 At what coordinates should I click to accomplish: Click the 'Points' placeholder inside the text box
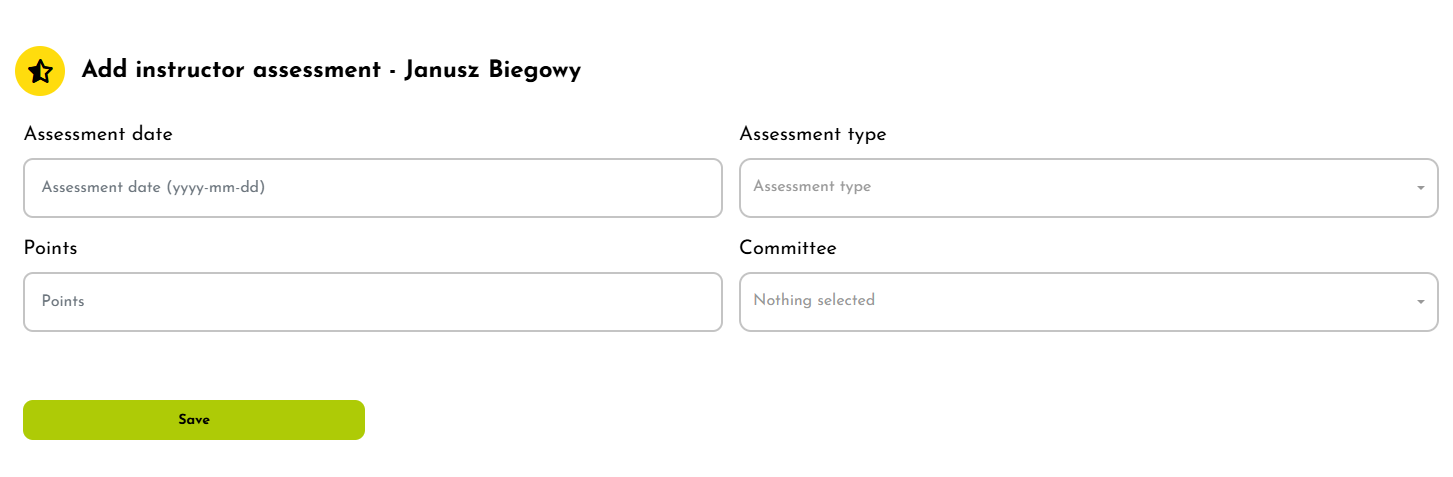coord(63,301)
